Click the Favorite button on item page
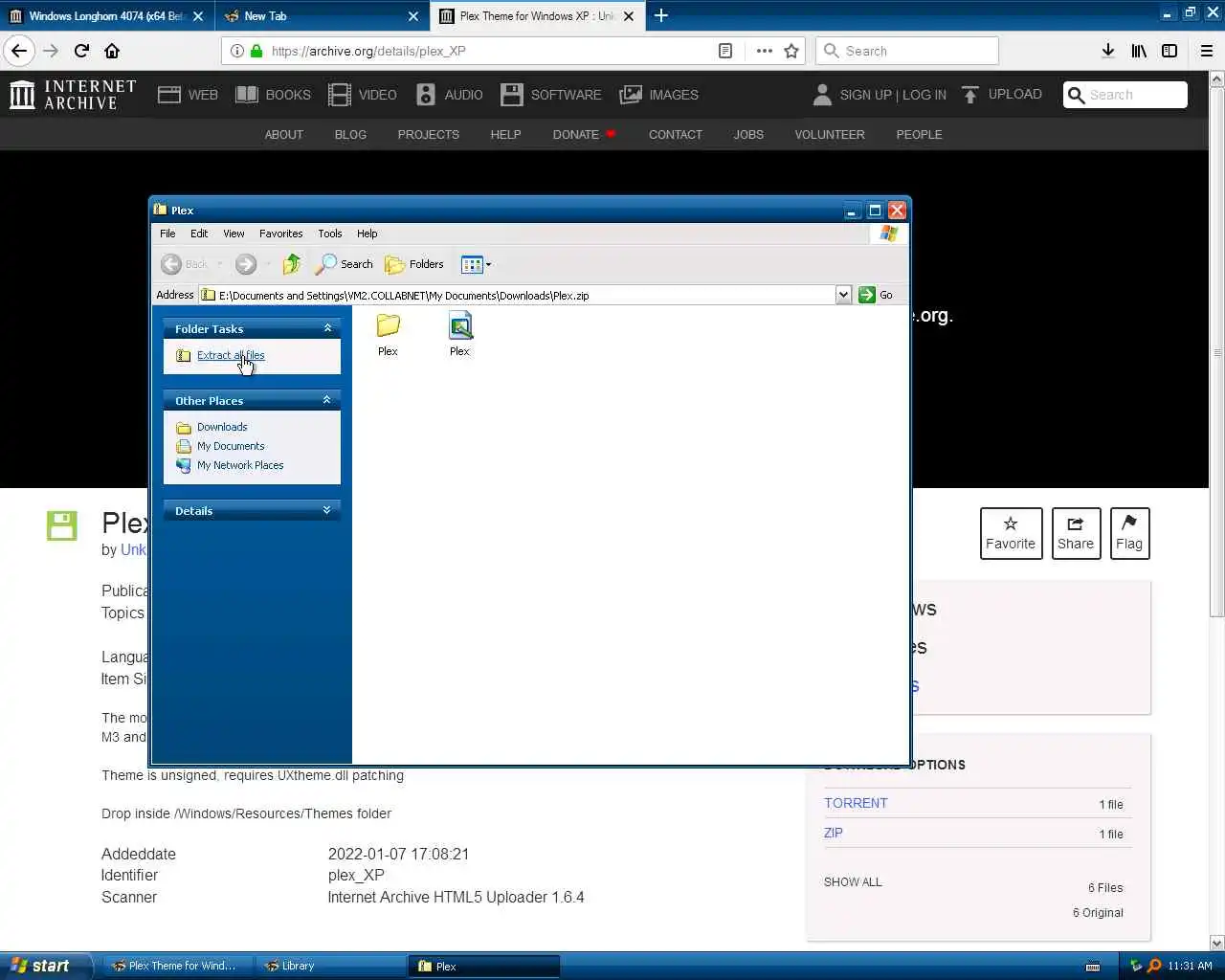Viewport: 1225px width, 980px height. (x=1011, y=533)
